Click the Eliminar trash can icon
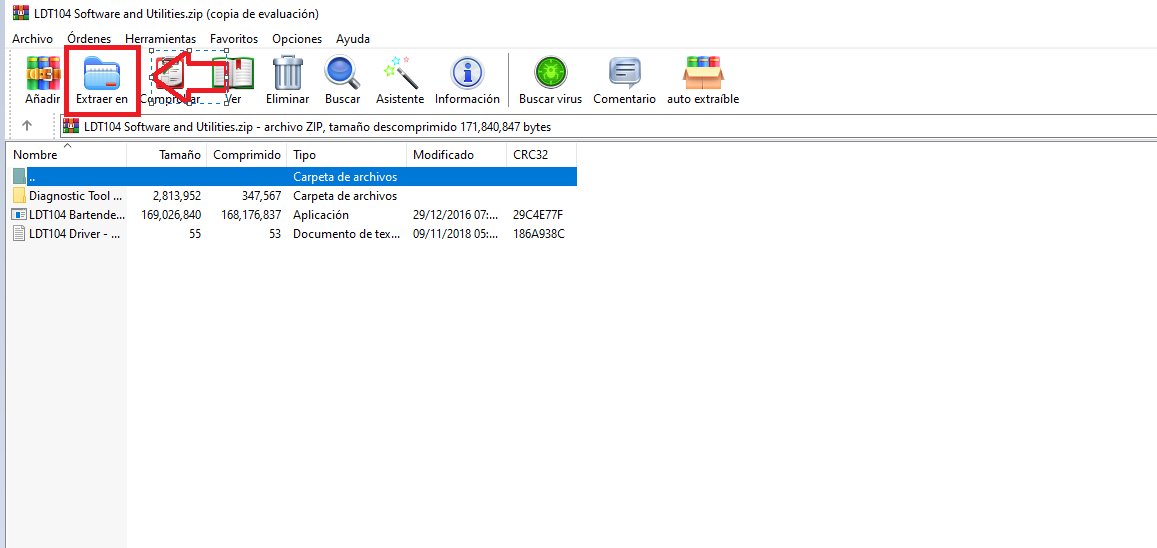The width and height of the screenshot is (1157, 548). pos(287,73)
